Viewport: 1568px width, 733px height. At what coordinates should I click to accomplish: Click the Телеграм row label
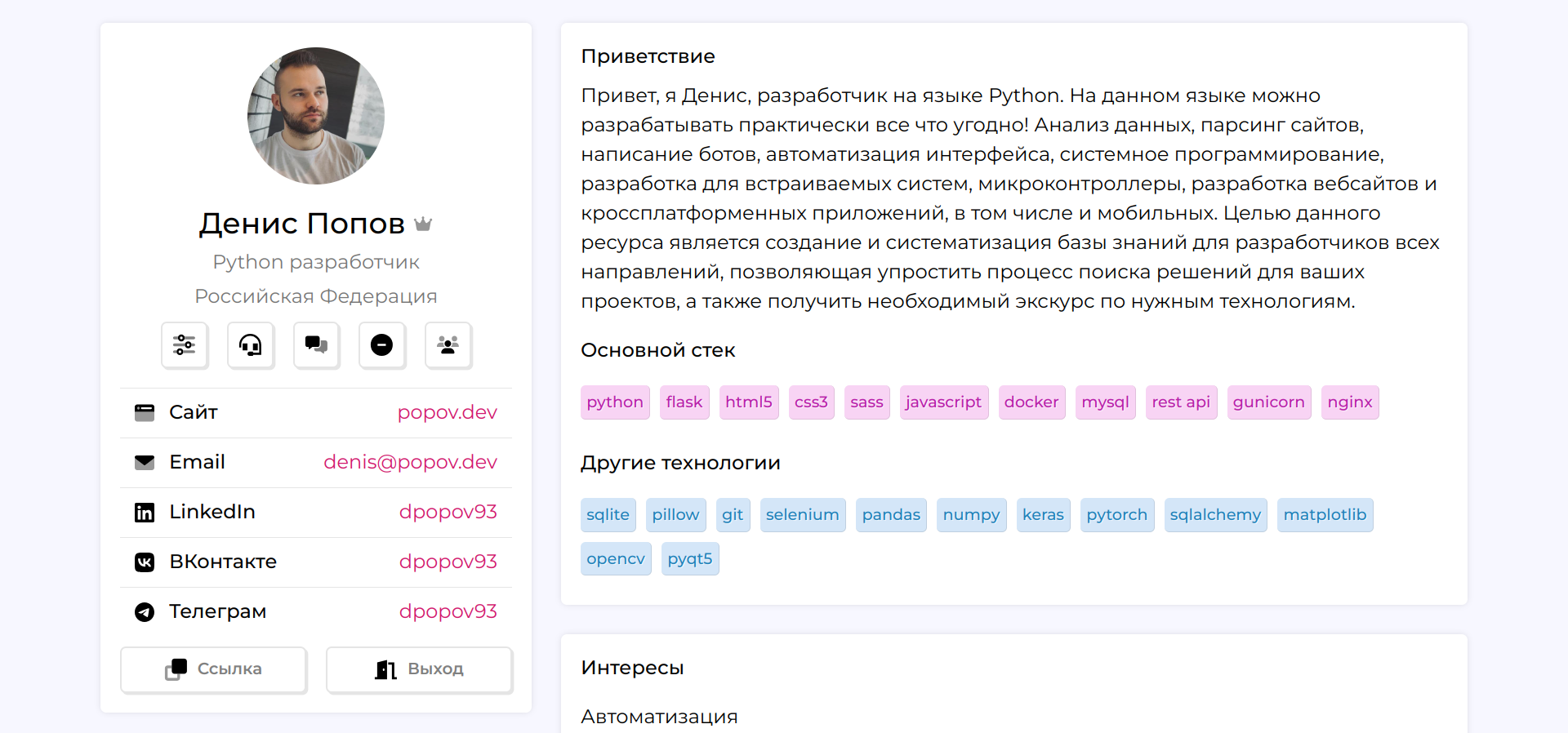tap(218, 611)
